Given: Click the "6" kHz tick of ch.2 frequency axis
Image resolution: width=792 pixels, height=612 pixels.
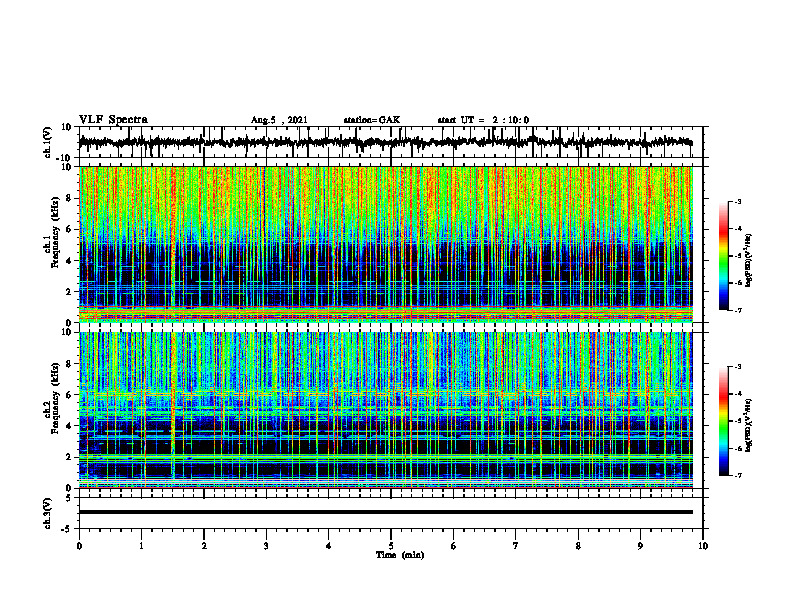Looking at the screenshot, I should 69,395.
